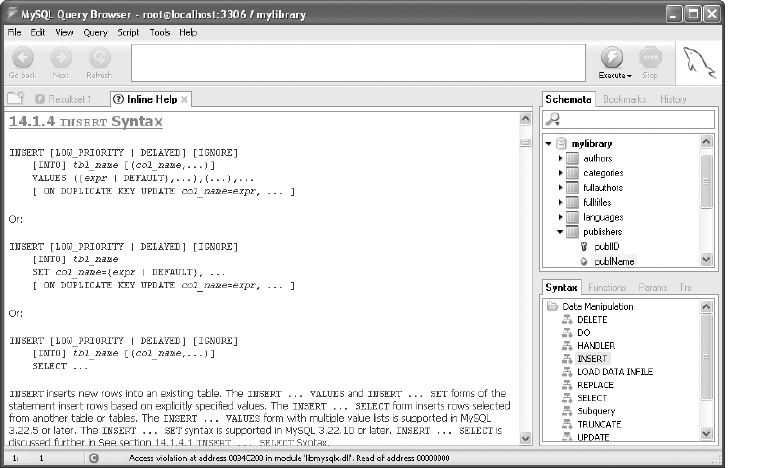The height and width of the screenshot is (468, 764).
Task: Click the publishers table icon
Action: [x=573, y=232]
